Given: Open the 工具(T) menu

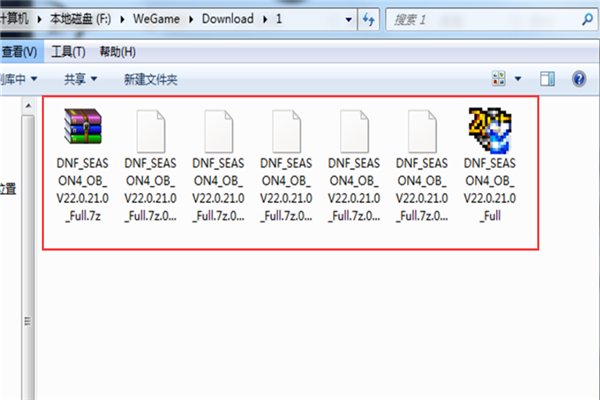Looking at the screenshot, I should click(x=68, y=52).
